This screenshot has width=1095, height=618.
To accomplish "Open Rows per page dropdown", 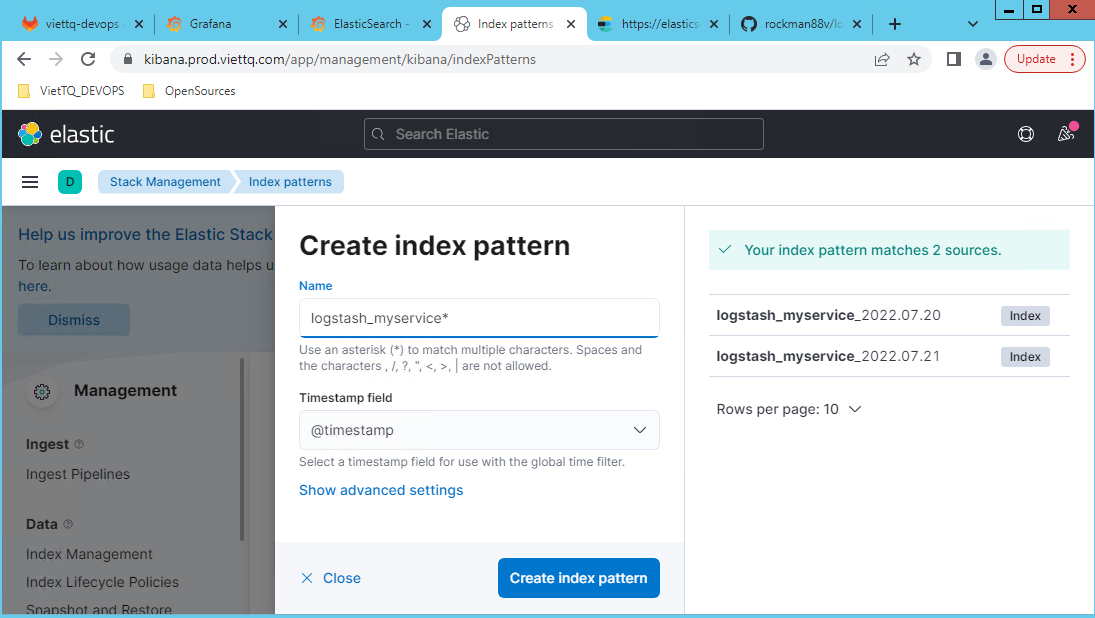I will click(788, 409).
